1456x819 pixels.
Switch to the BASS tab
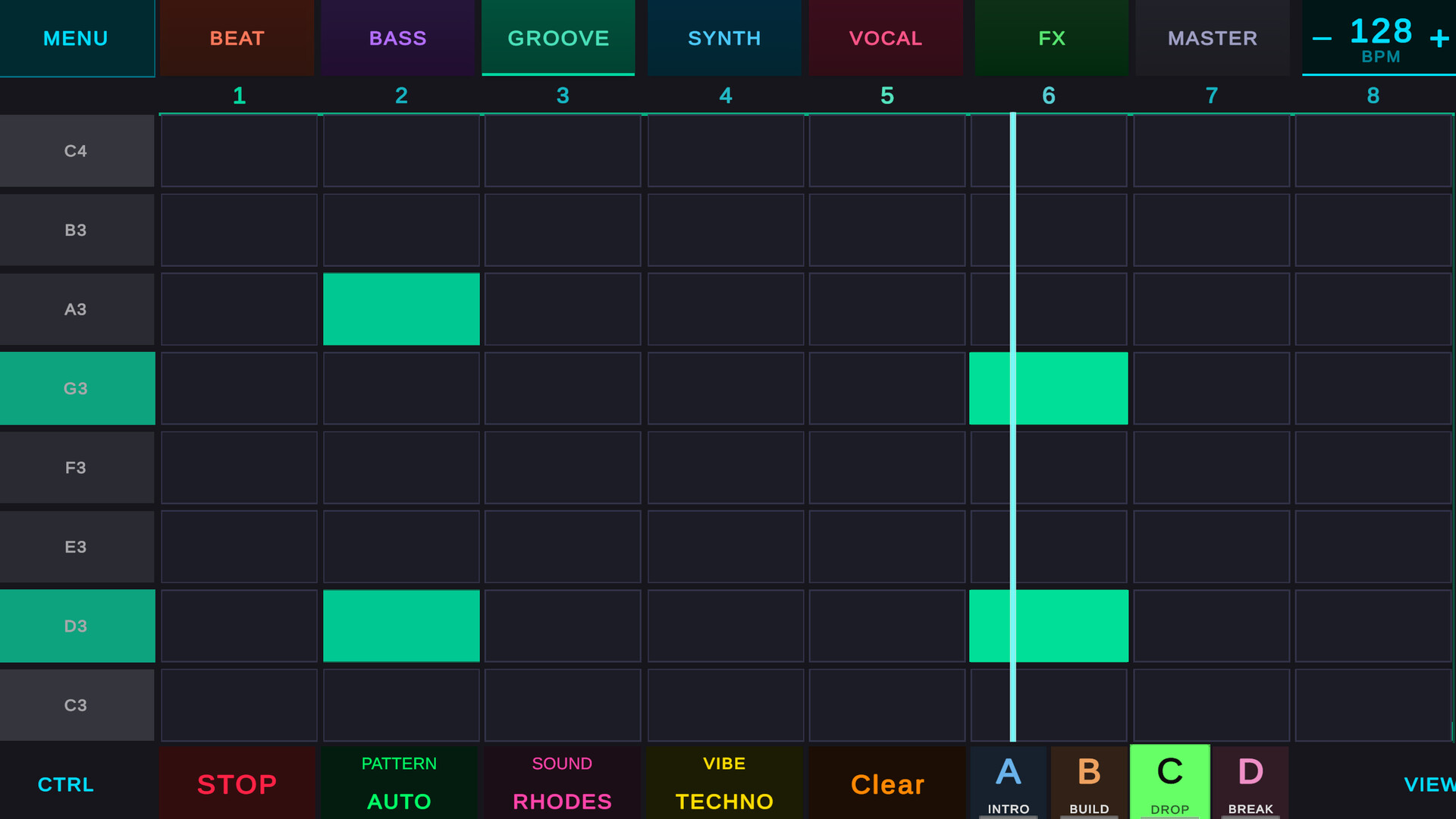397,38
